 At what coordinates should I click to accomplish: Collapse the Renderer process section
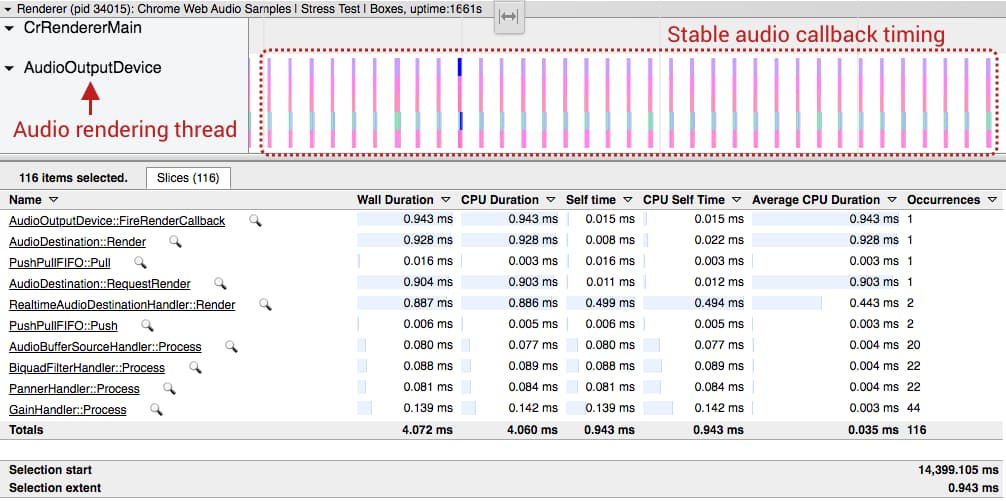[x=9, y=8]
